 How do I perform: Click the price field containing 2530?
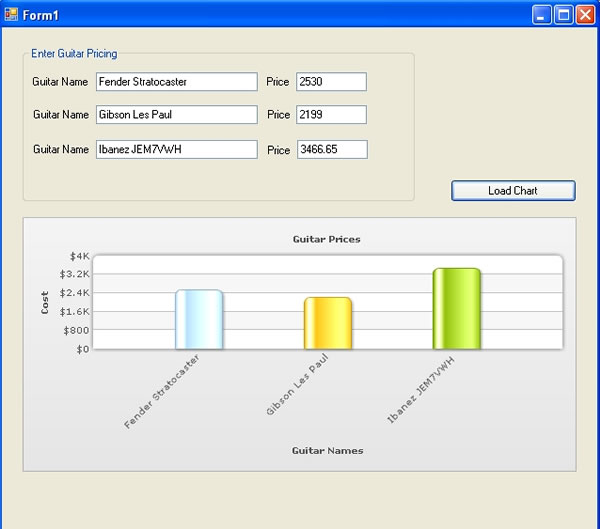click(331, 82)
